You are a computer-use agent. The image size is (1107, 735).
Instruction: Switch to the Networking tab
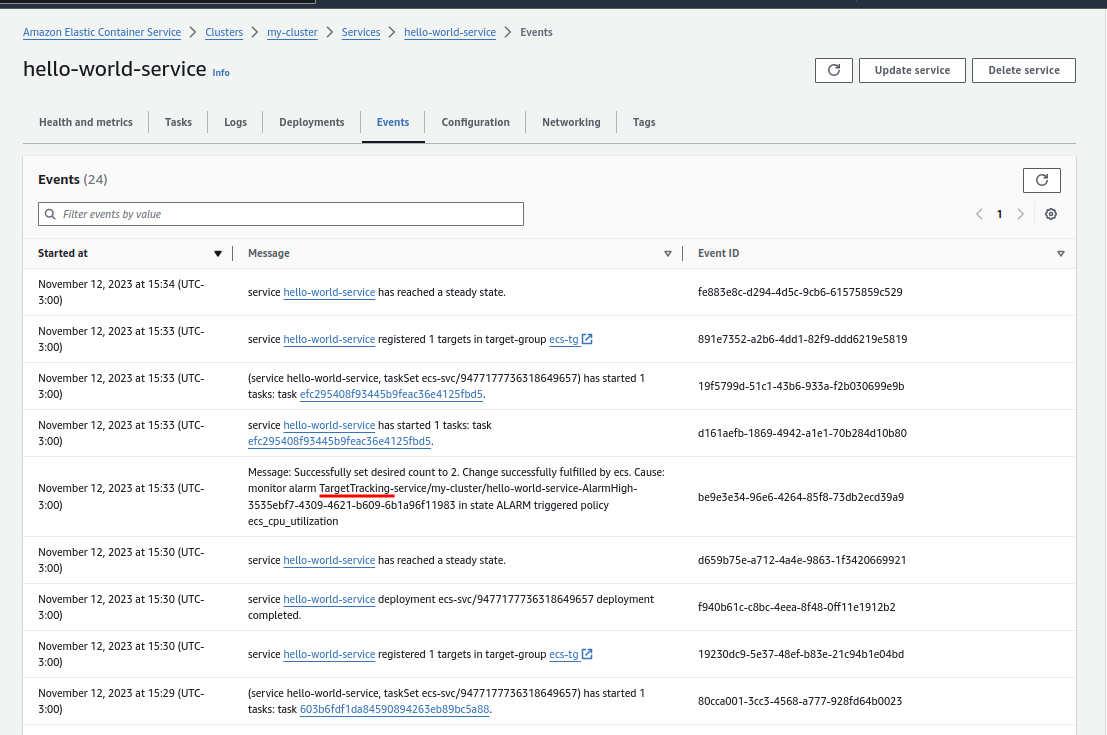point(571,122)
